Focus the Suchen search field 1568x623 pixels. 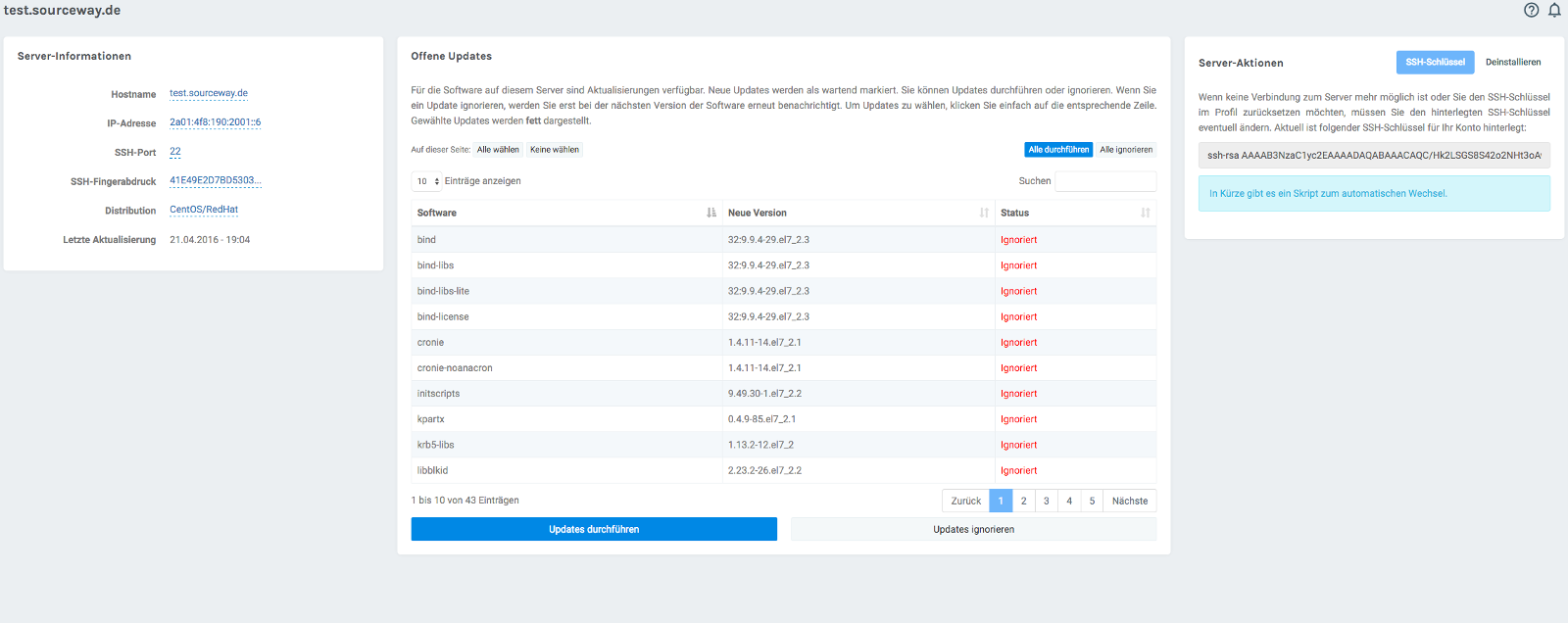pyautogui.click(x=1104, y=181)
